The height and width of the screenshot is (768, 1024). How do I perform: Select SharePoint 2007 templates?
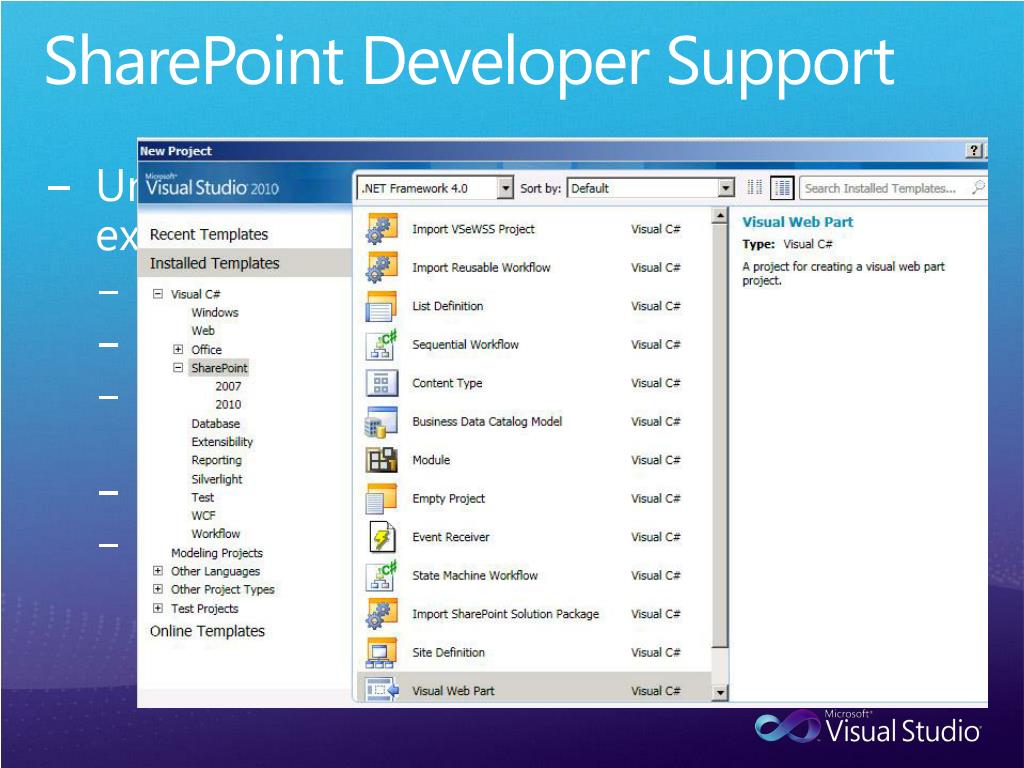point(228,387)
